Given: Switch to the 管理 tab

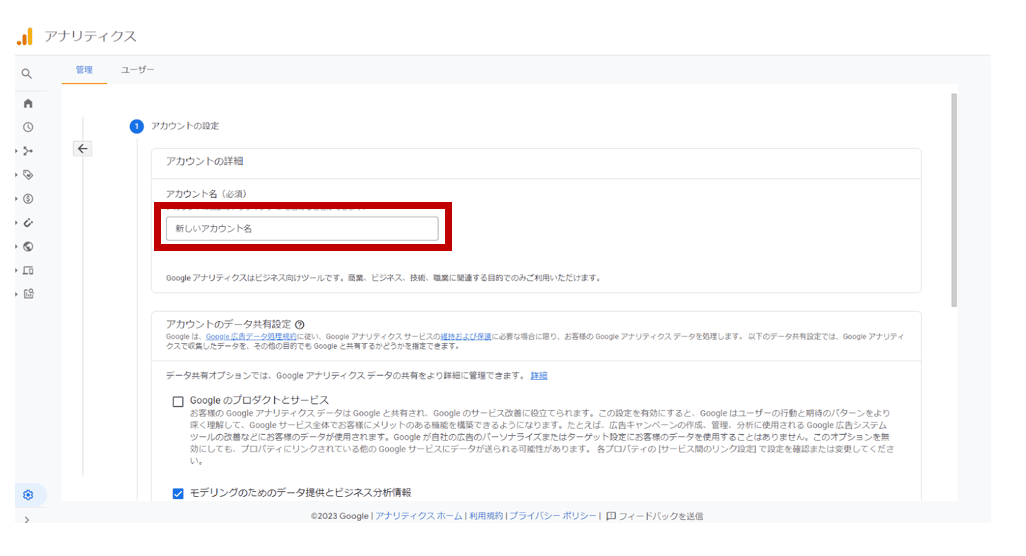Looking at the screenshot, I should click(x=84, y=70).
